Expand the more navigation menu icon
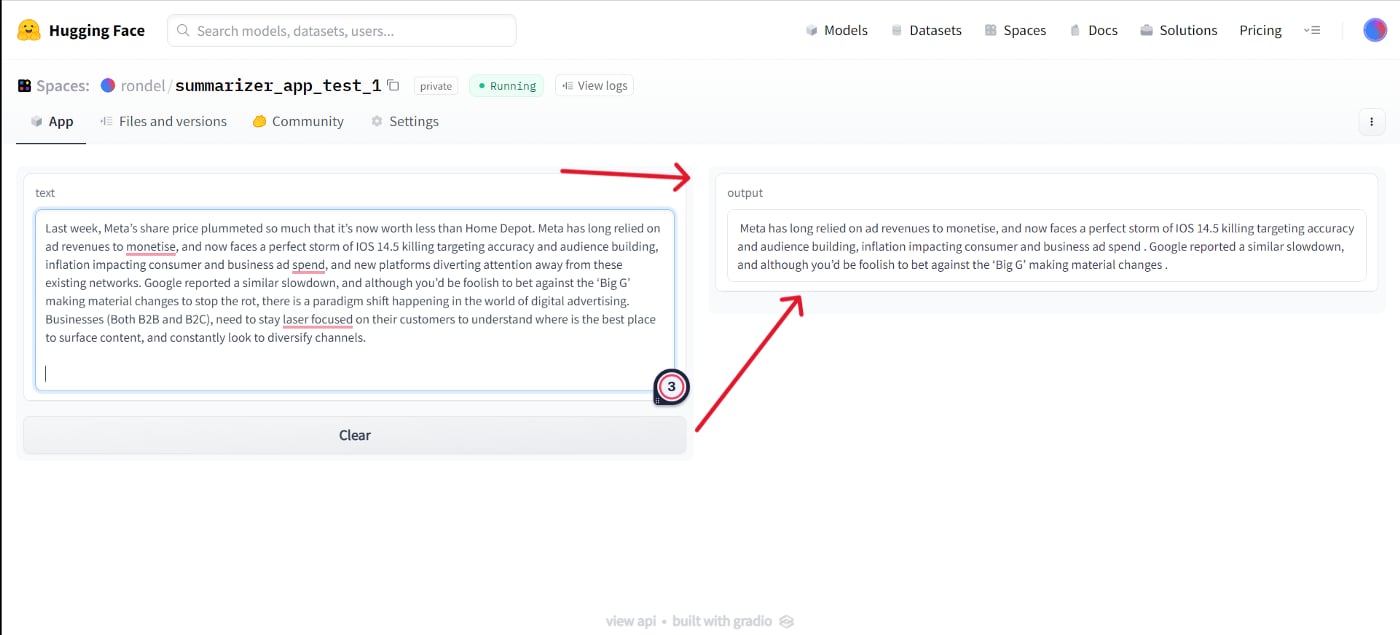Viewport: 1400px width, 635px height. (1312, 30)
